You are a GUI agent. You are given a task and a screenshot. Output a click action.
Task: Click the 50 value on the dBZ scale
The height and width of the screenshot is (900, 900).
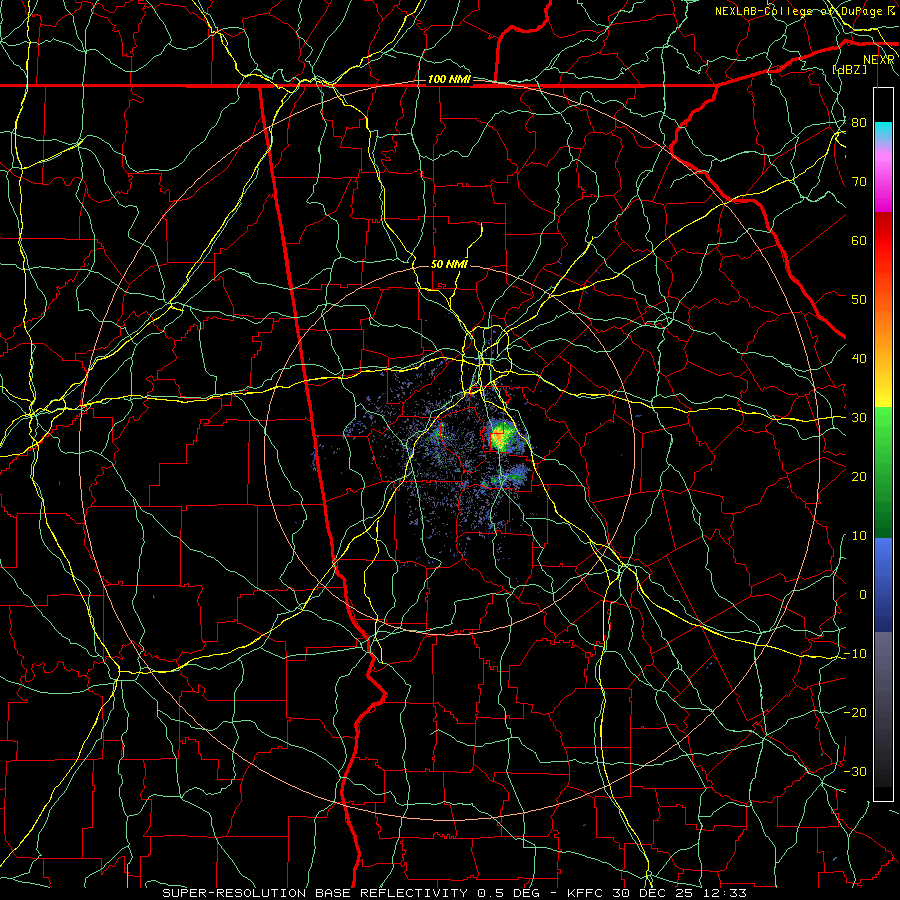(x=859, y=300)
